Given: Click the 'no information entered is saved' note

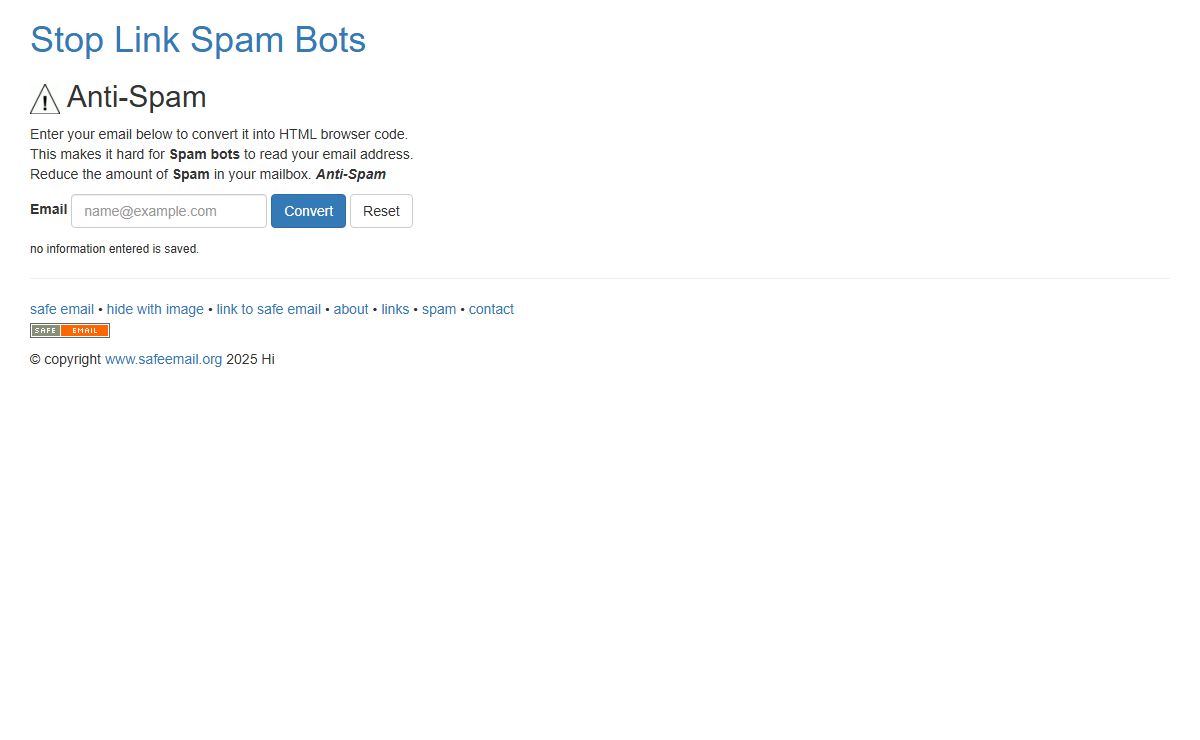Looking at the screenshot, I should (x=114, y=249).
